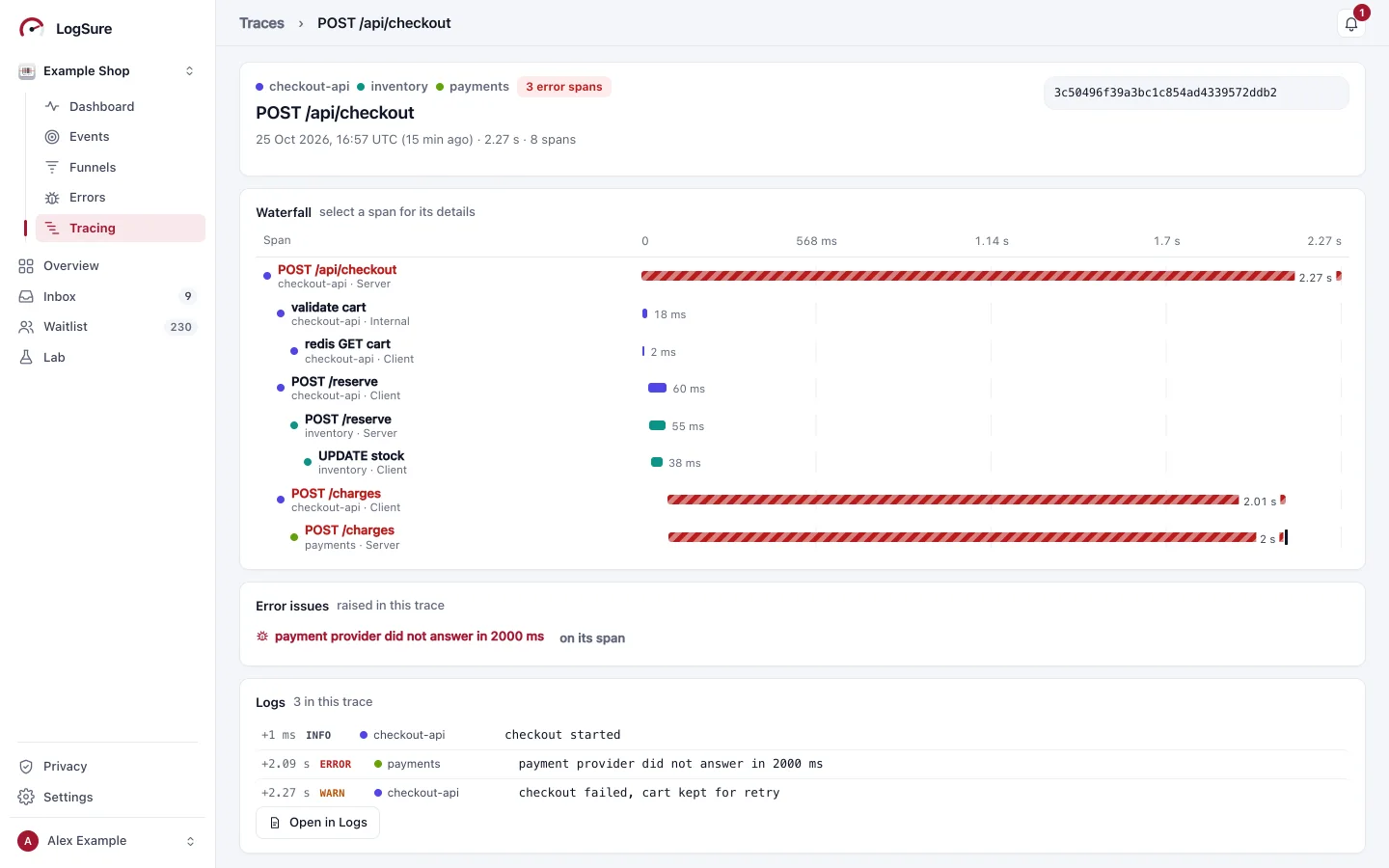Select POST /charges checkout-api Client span
Image resolution: width=1389 pixels, height=868 pixels.
pyautogui.click(x=802, y=501)
